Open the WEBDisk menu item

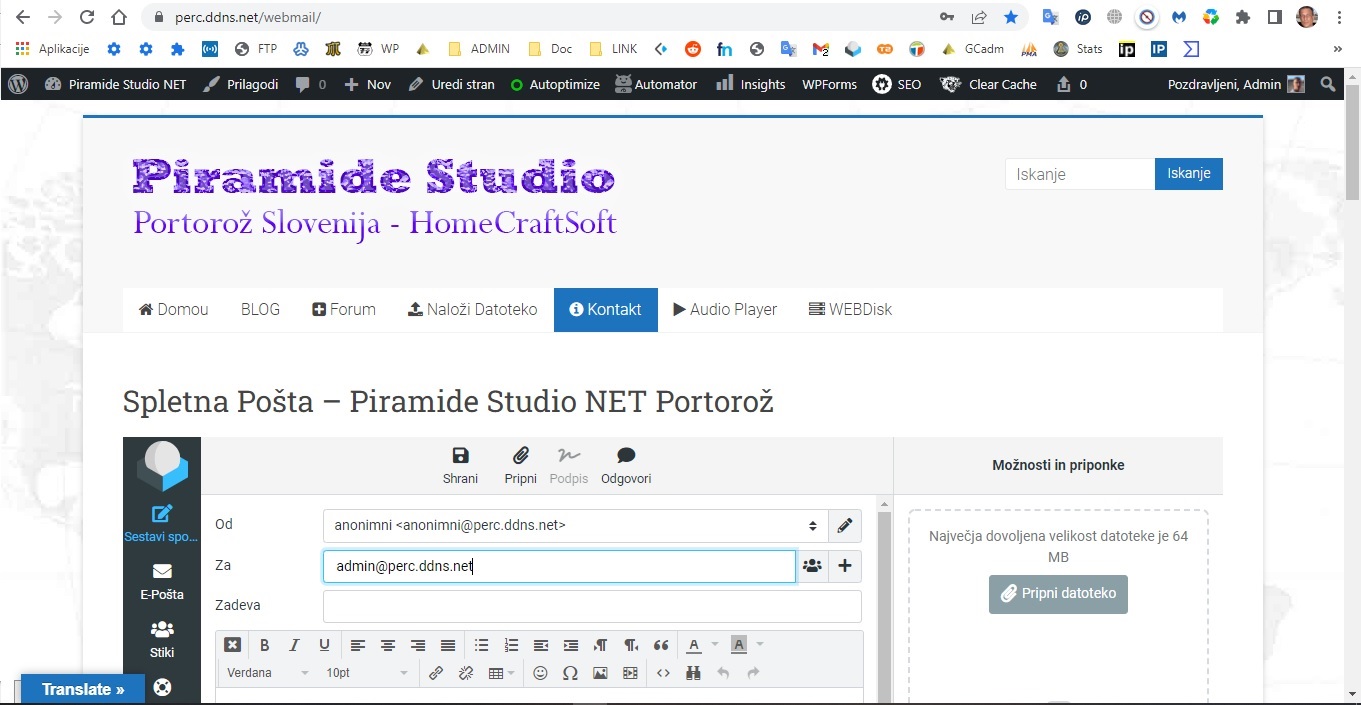850,310
